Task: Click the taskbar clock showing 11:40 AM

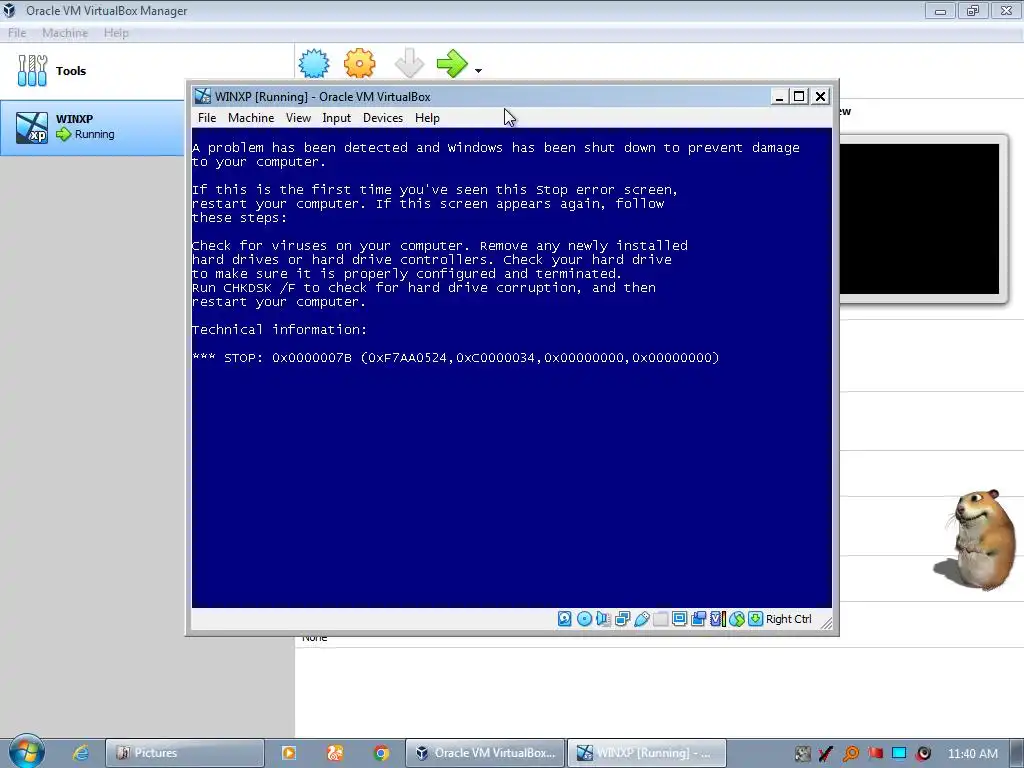Action: pyautogui.click(x=972, y=754)
